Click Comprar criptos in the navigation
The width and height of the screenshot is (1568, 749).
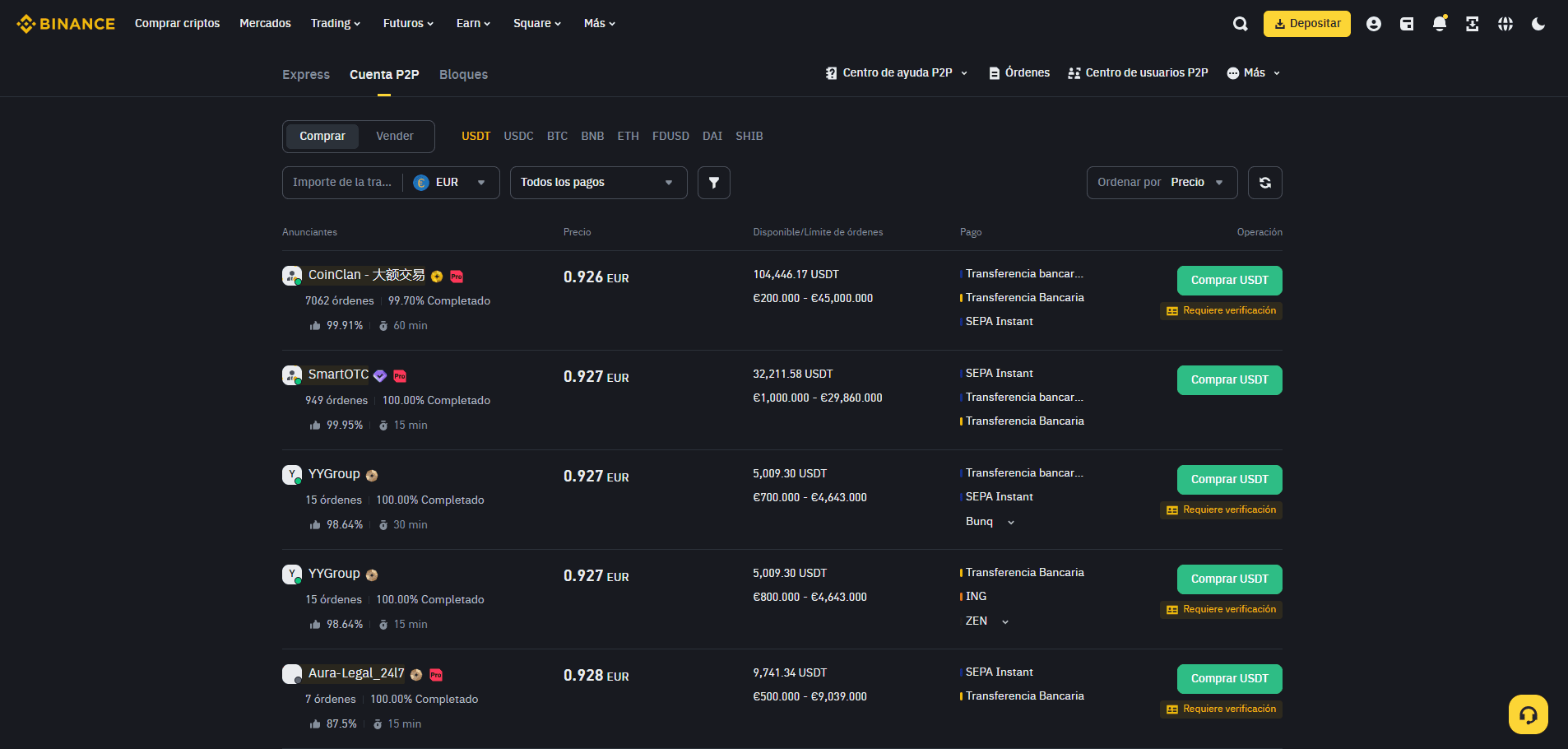click(177, 24)
